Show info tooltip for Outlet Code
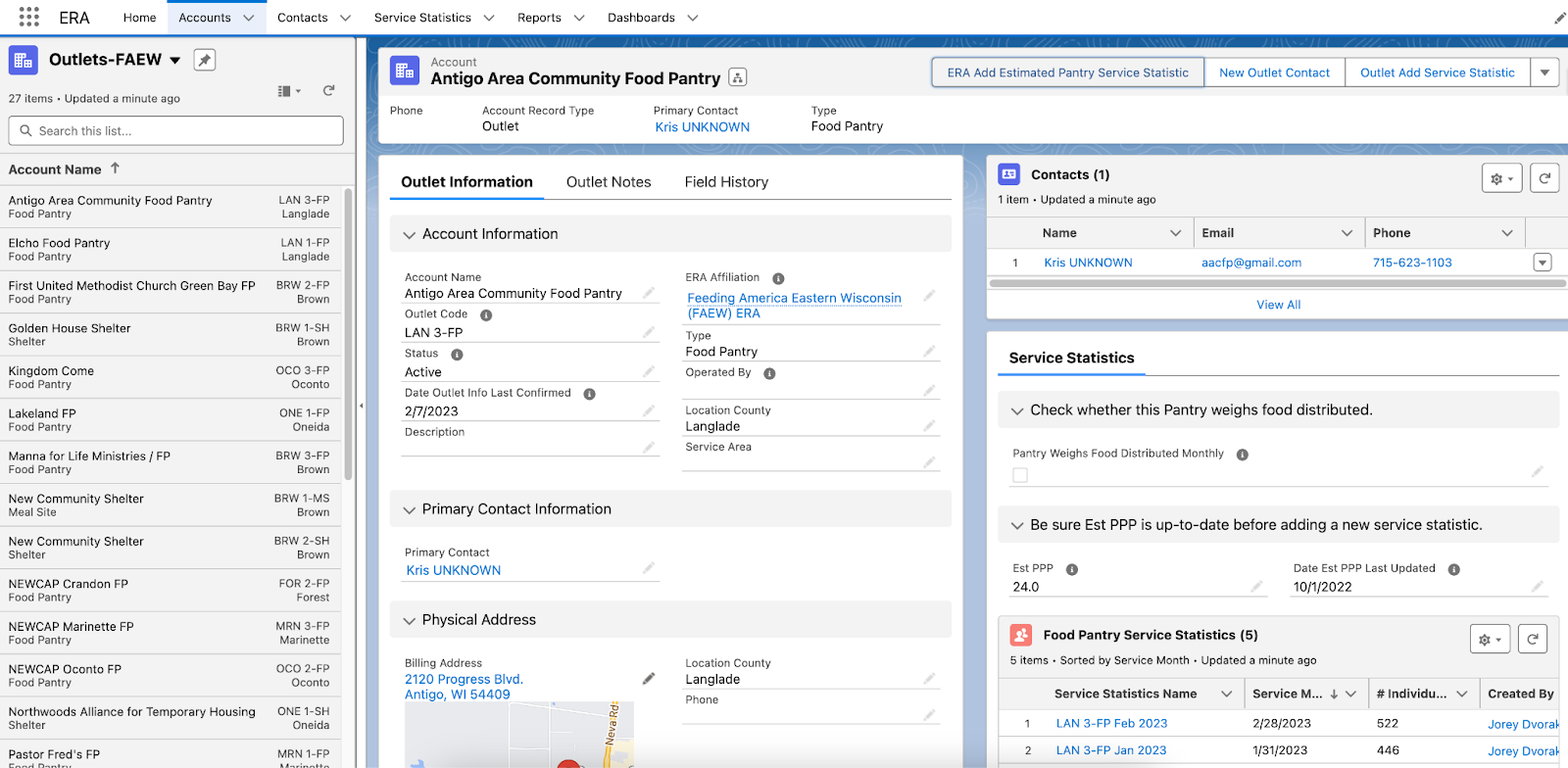Viewport: 1568px width, 768px height. 486,315
